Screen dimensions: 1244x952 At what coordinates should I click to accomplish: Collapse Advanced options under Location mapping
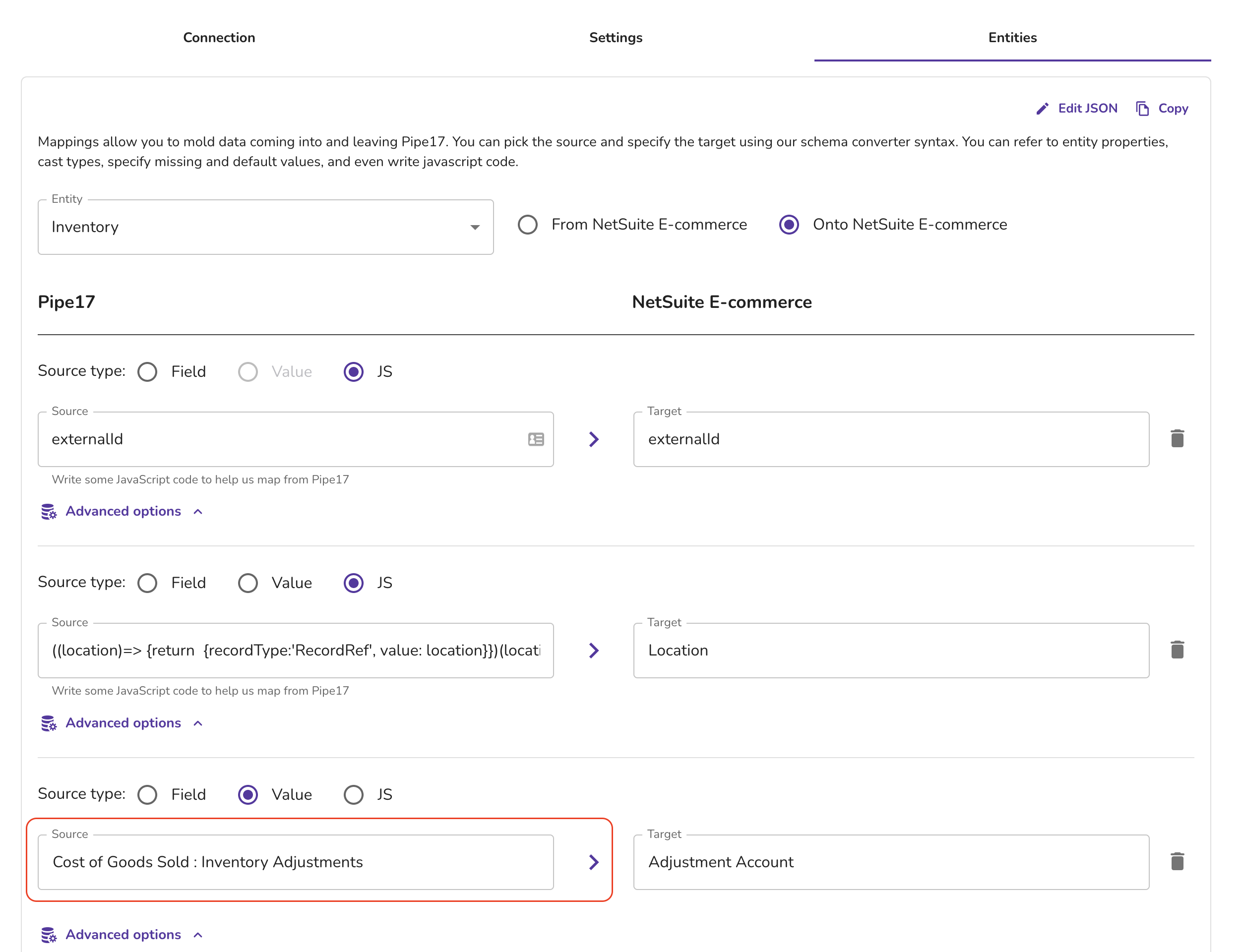point(123,723)
